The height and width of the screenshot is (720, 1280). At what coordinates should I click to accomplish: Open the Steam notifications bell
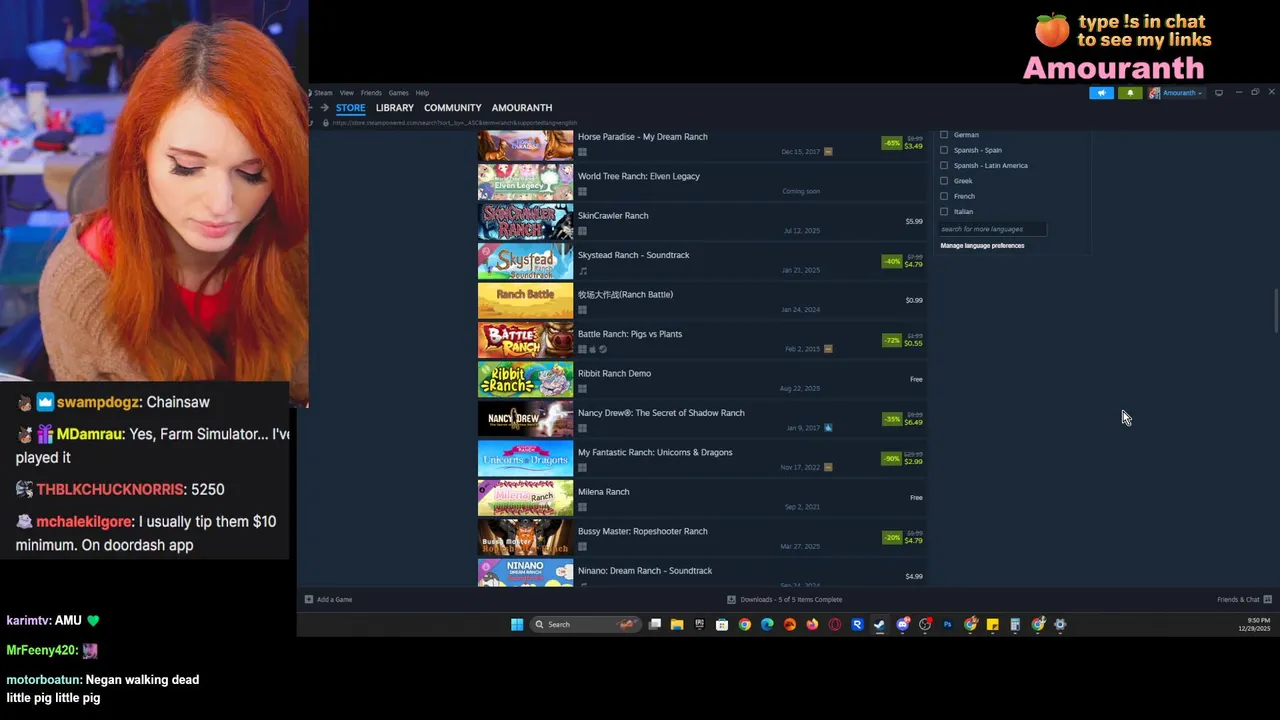[1130, 93]
